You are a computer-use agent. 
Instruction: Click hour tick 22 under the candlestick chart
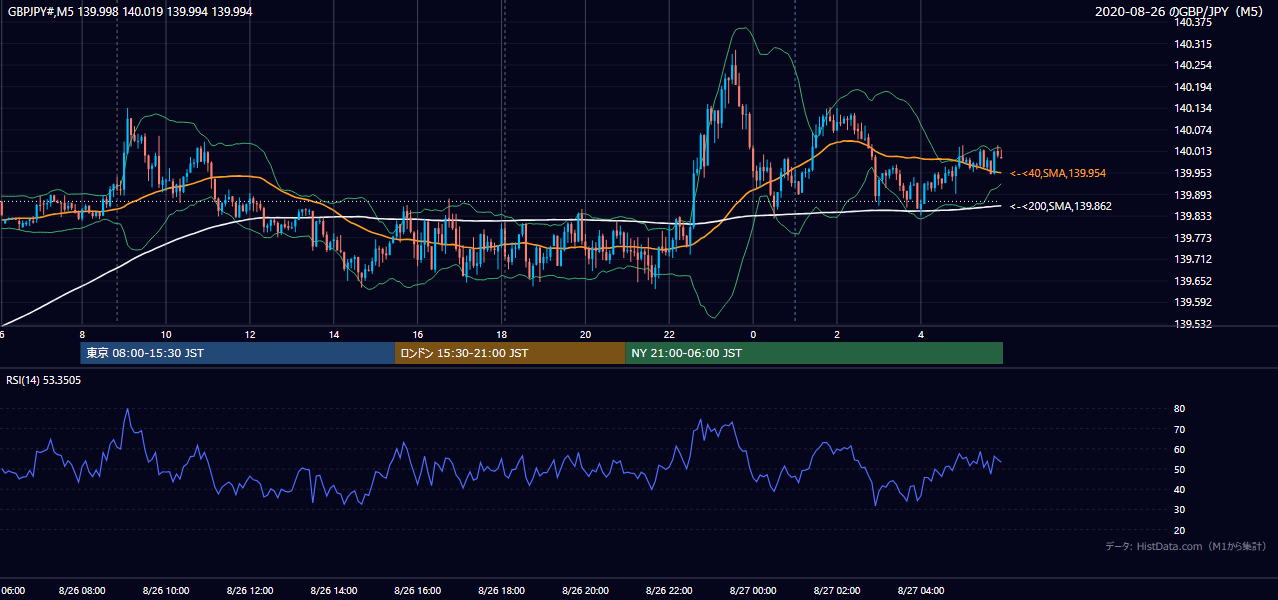coord(669,334)
